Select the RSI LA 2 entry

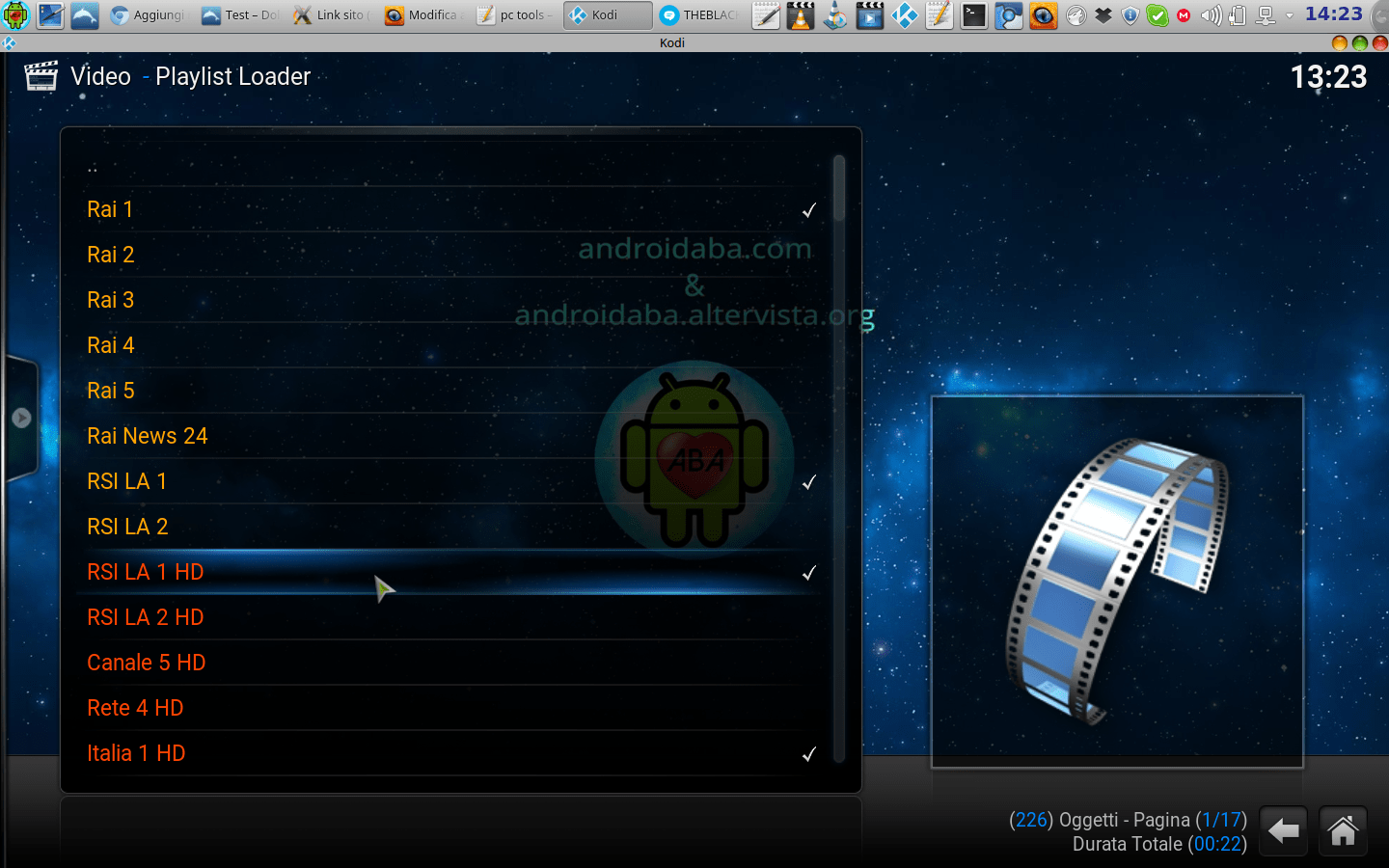pyautogui.click(x=450, y=527)
